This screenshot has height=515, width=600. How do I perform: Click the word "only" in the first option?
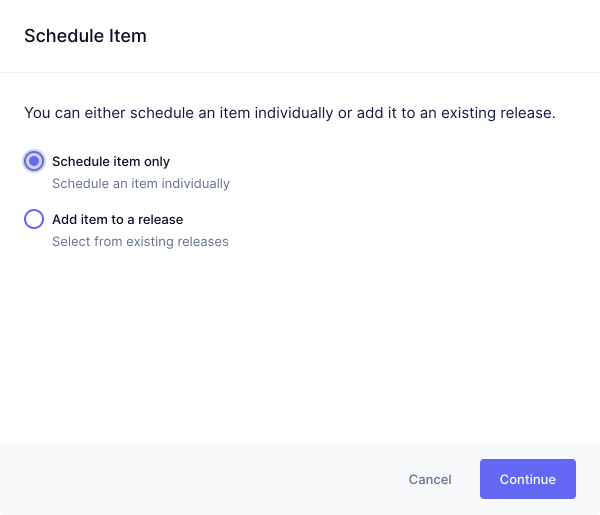click(x=157, y=162)
